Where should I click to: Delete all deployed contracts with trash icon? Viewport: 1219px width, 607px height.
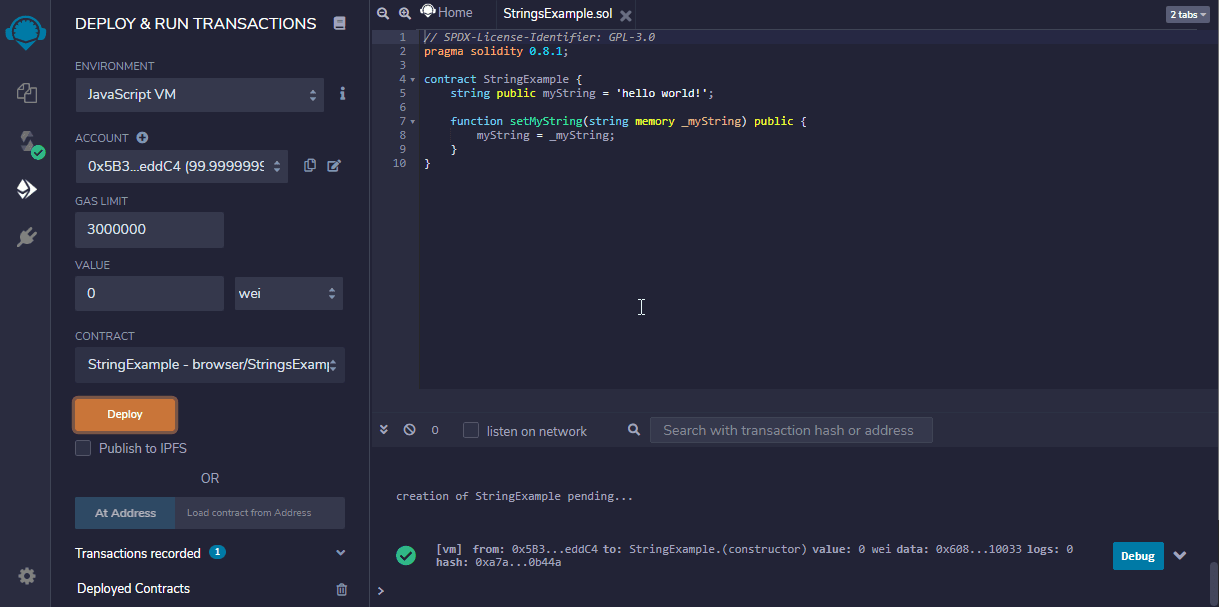[341, 589]
